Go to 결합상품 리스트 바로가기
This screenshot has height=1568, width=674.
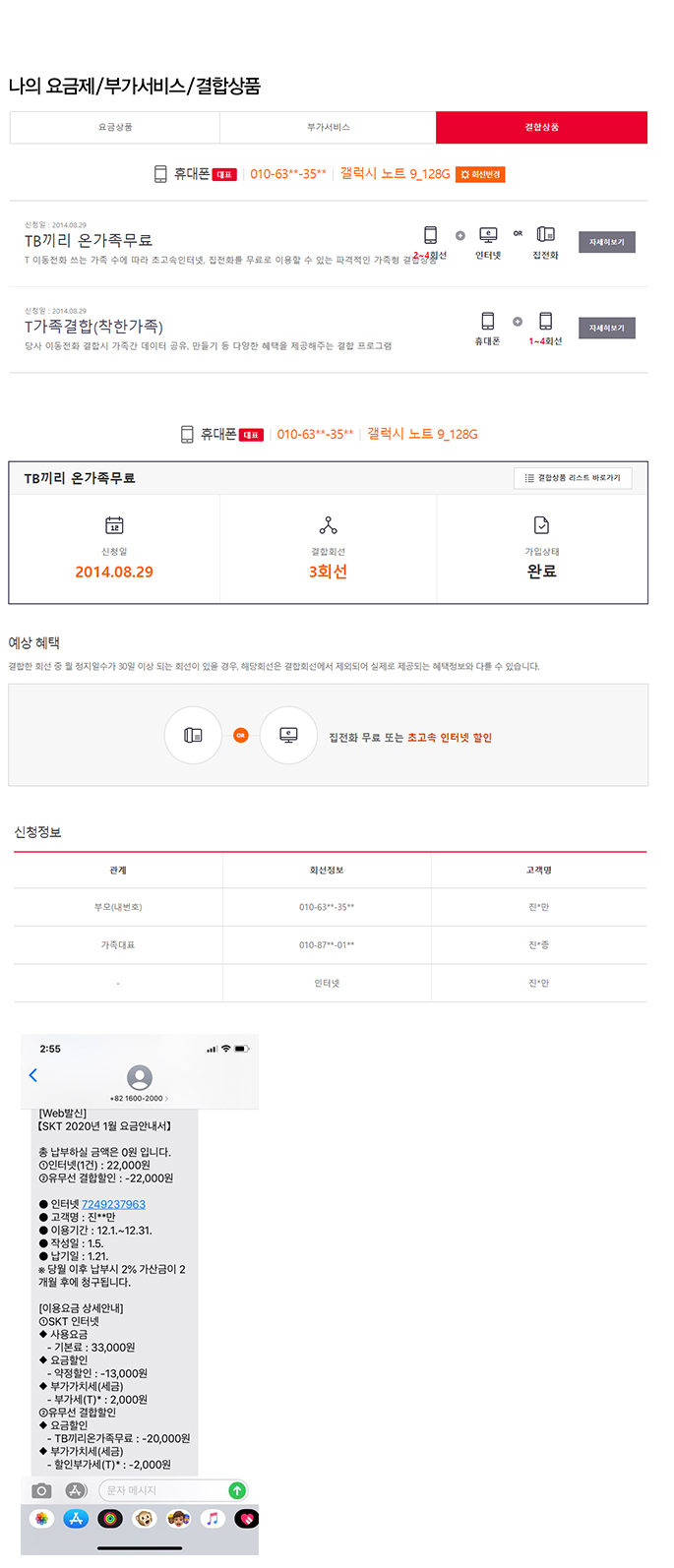(x=573, y=478)
